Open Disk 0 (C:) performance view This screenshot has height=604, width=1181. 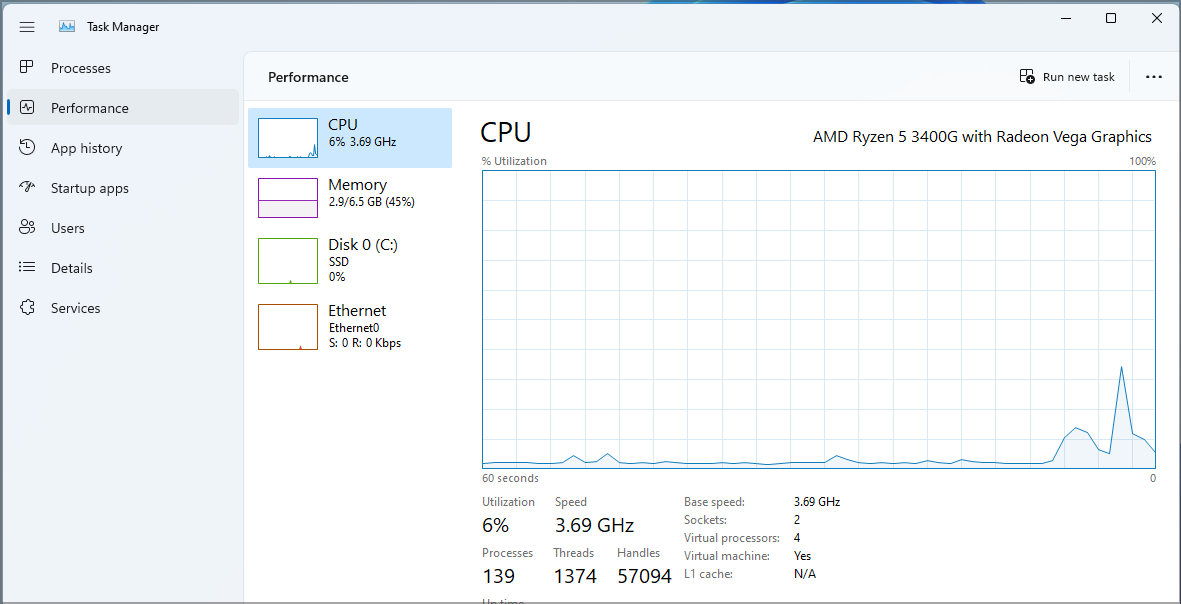pyautogui.click(x=350, y=261)
